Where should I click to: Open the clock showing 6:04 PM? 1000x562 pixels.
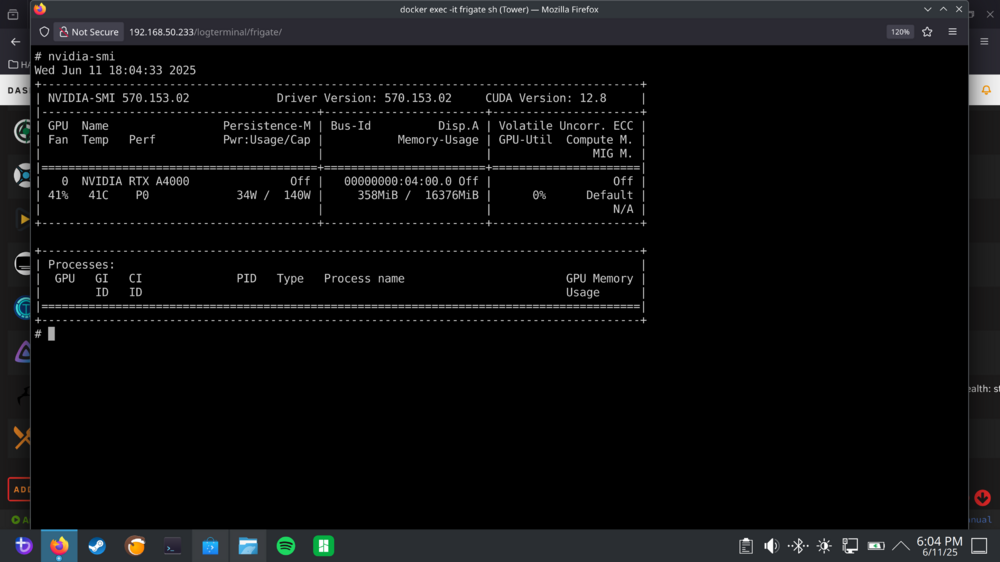[x=939, y=546]
